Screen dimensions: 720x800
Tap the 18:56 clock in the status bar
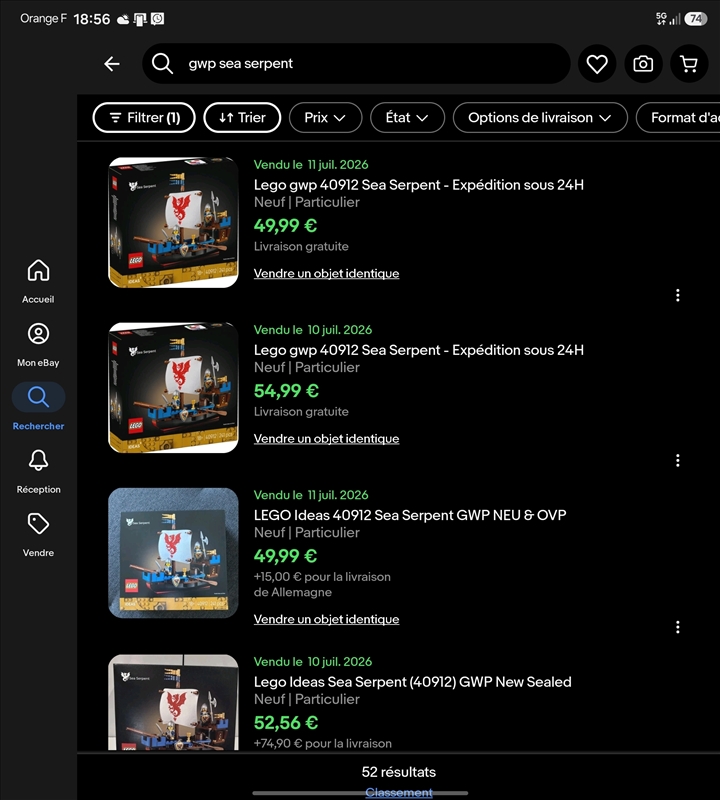[92, 19]
